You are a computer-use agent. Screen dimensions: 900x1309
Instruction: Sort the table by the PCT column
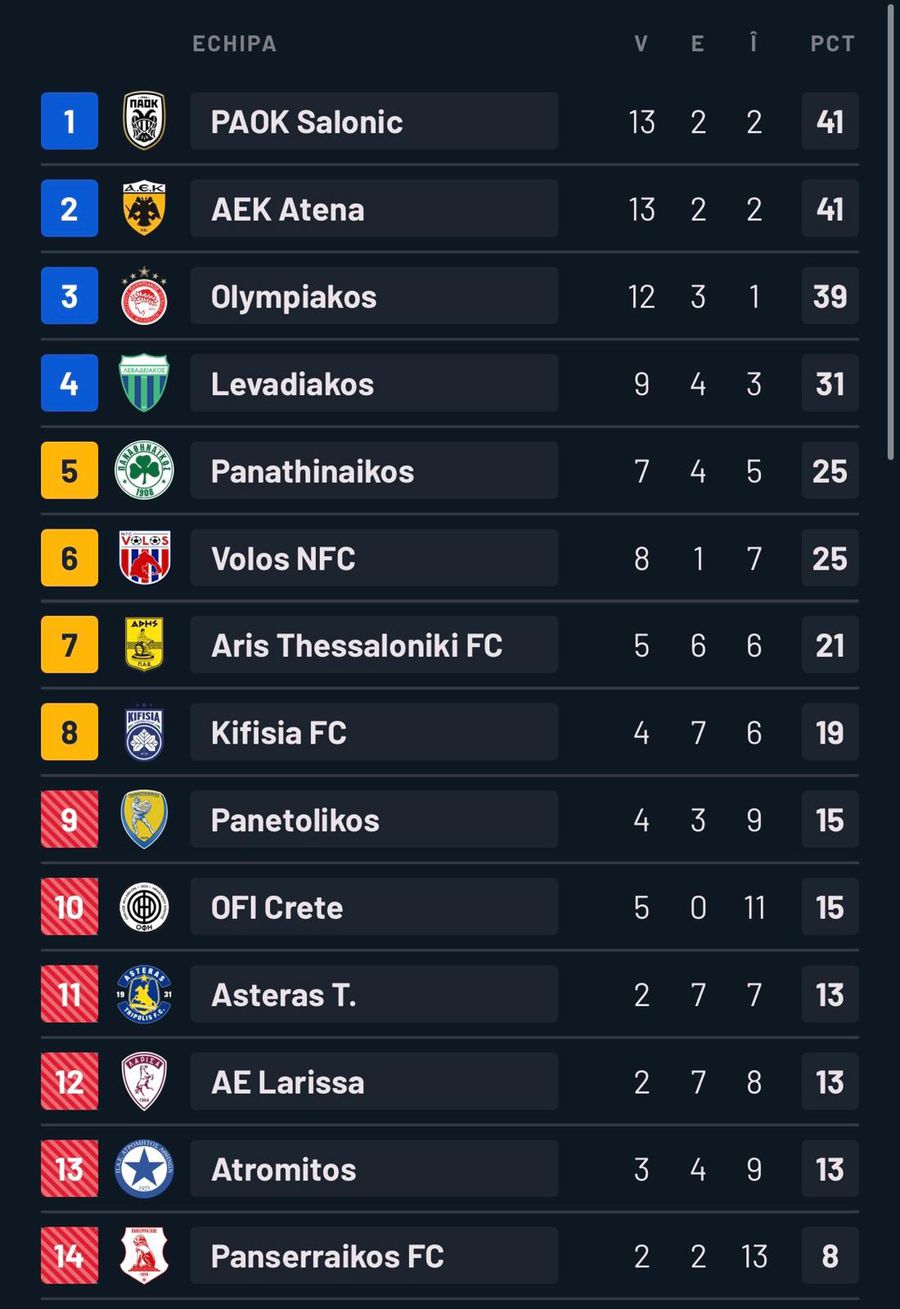[x=831, y=43]
